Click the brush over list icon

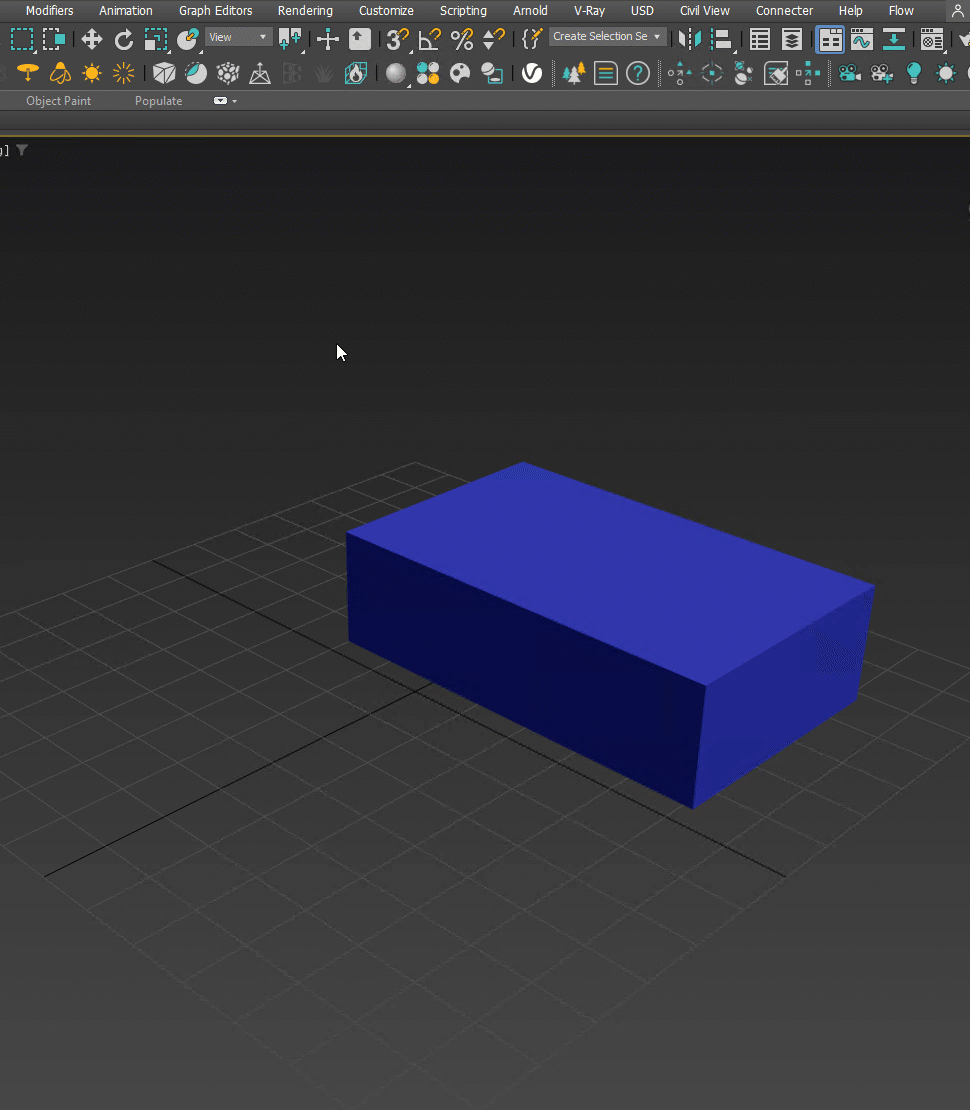776,73
